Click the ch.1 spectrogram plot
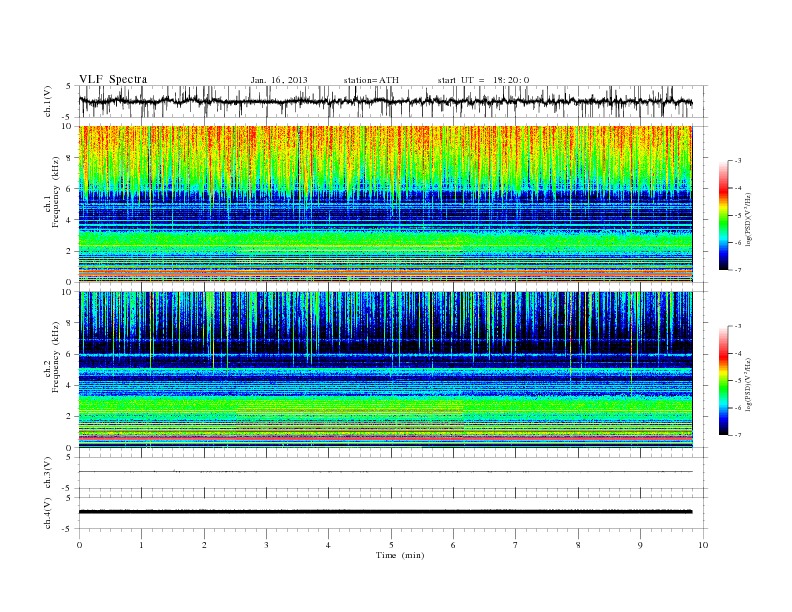Viewport: 792px width, 612px height. tap(385, 204)
